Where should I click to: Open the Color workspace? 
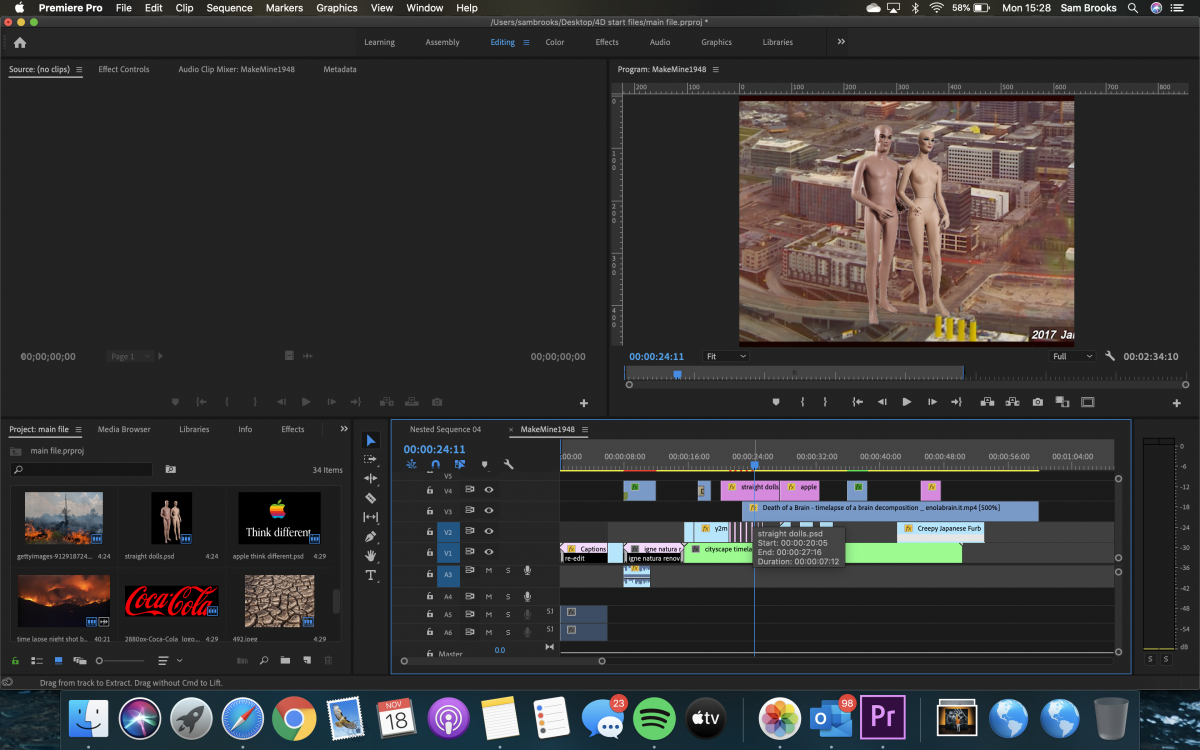(555, 42)
